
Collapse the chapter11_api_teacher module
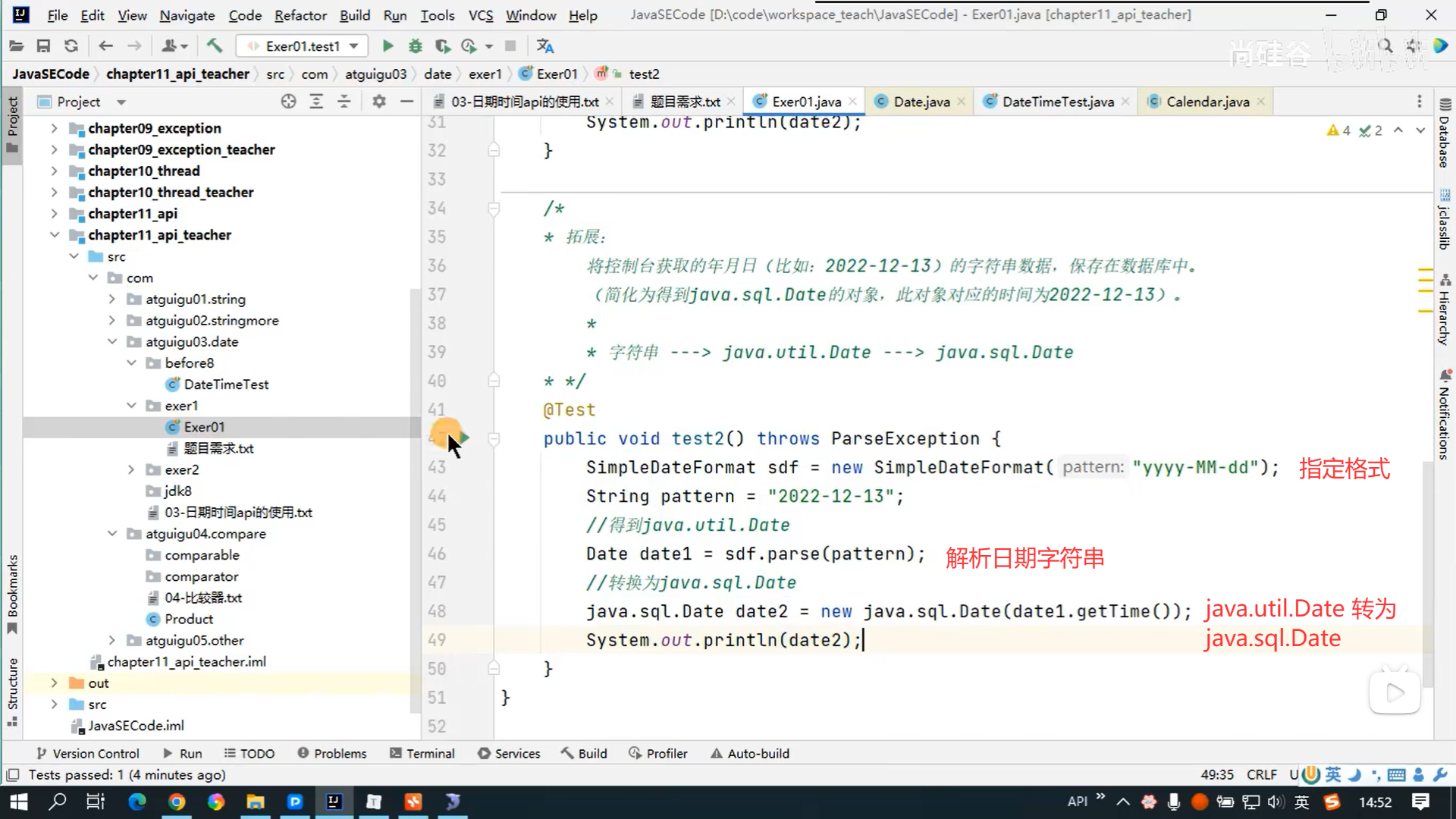[x=55, y=235]
